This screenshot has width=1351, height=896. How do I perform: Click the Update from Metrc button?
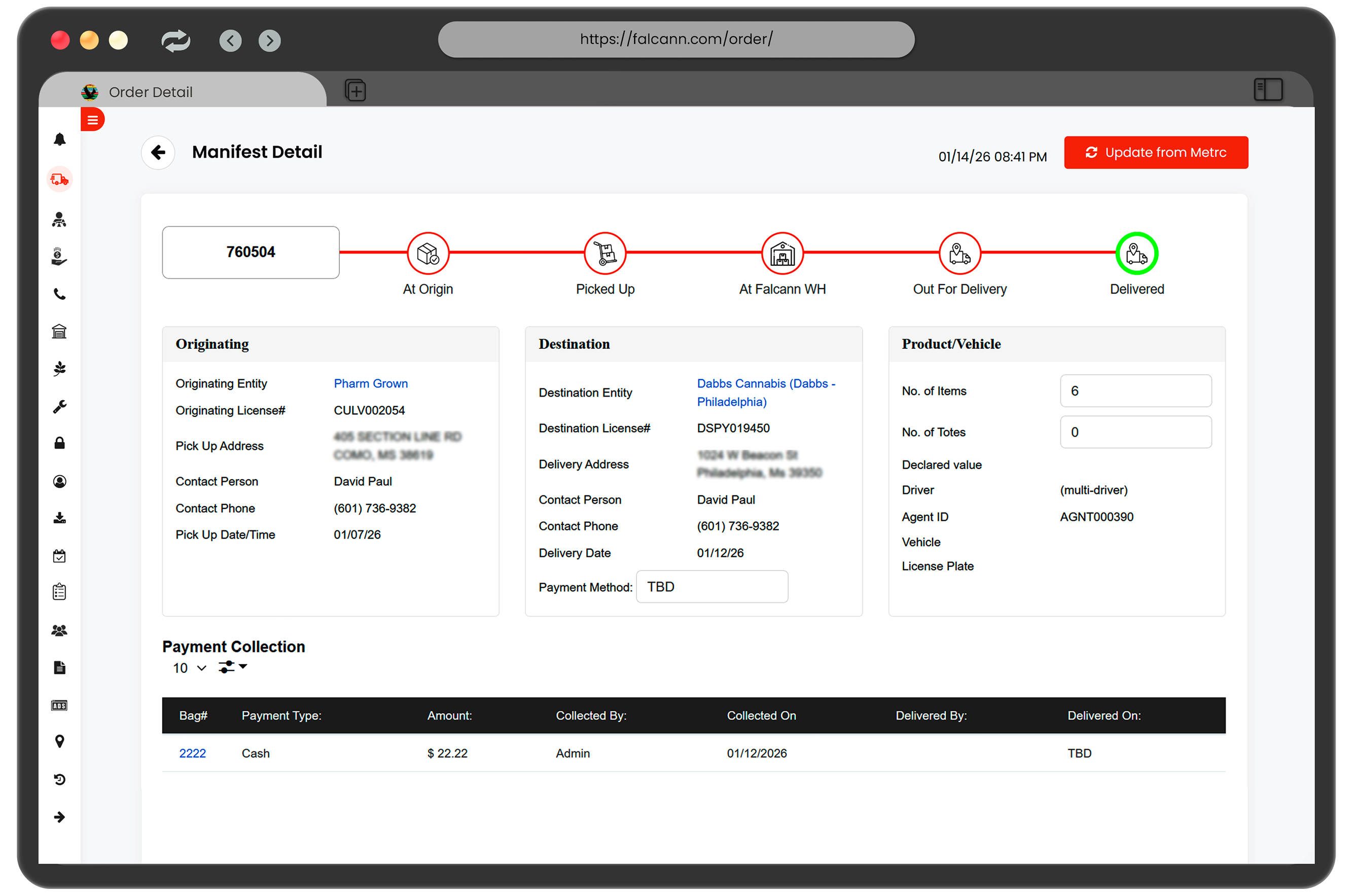(1156, 153)
